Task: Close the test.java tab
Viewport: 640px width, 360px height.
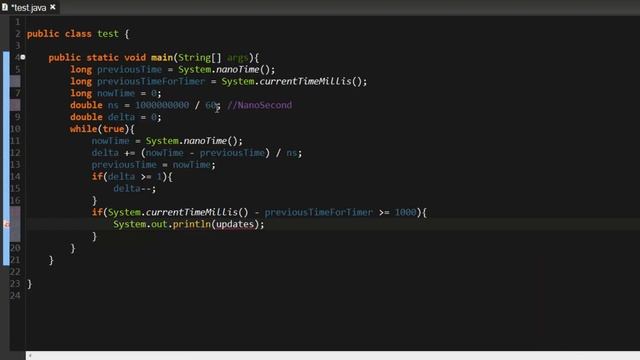Action: pos(53,7)
